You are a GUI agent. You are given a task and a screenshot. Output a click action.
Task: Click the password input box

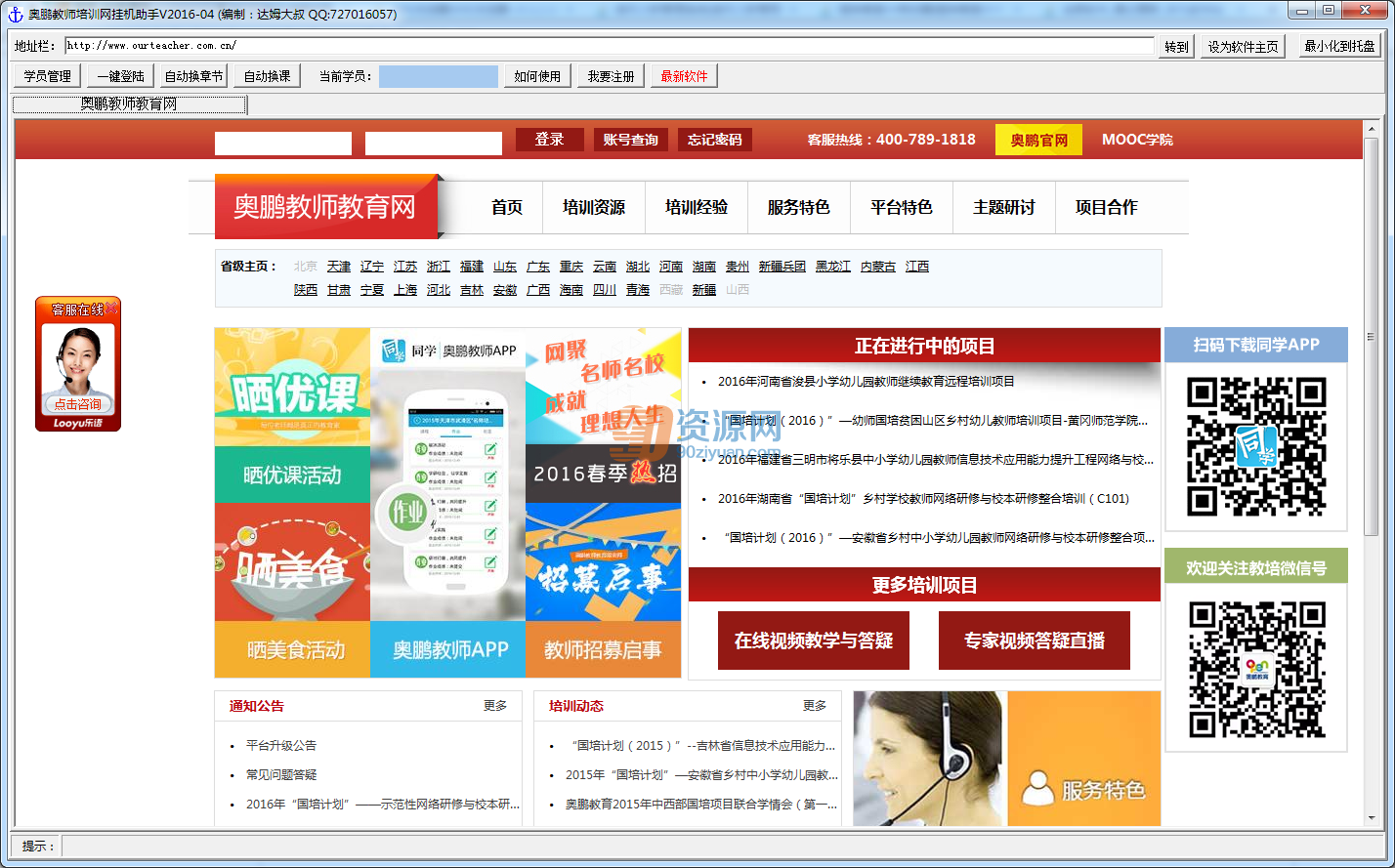(434, 144)
